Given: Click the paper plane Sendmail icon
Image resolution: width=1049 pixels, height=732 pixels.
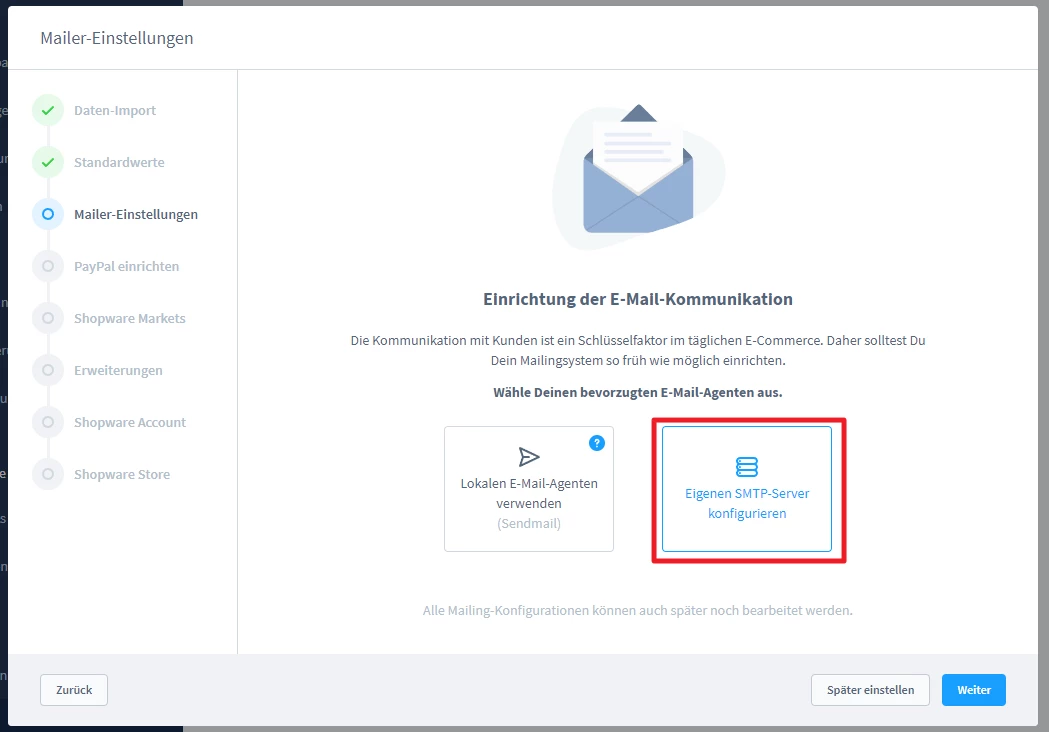Looking at the screenshot, I should pyautogui.click(x=529, y=457).
